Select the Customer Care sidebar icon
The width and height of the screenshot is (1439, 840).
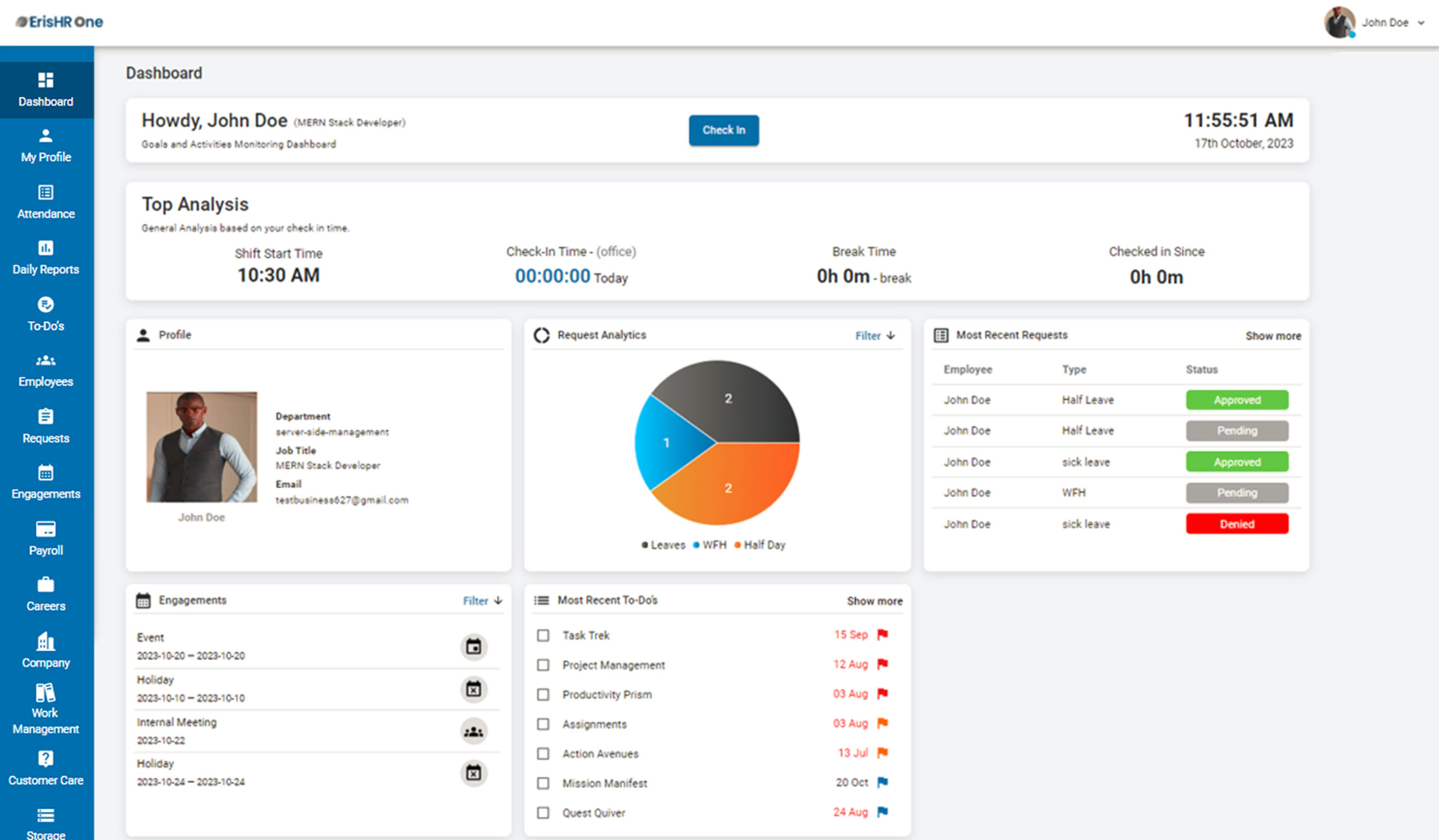pyautogui.click(x=46, y=769)
